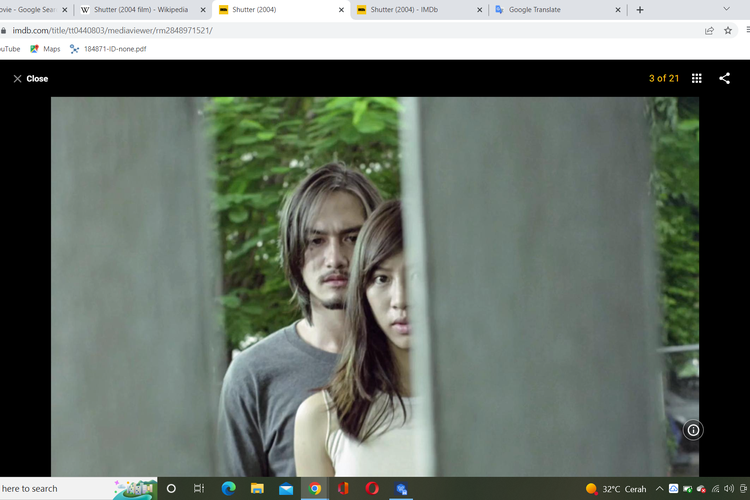Launch Opera browser from the taskbar

pos(372,488)
